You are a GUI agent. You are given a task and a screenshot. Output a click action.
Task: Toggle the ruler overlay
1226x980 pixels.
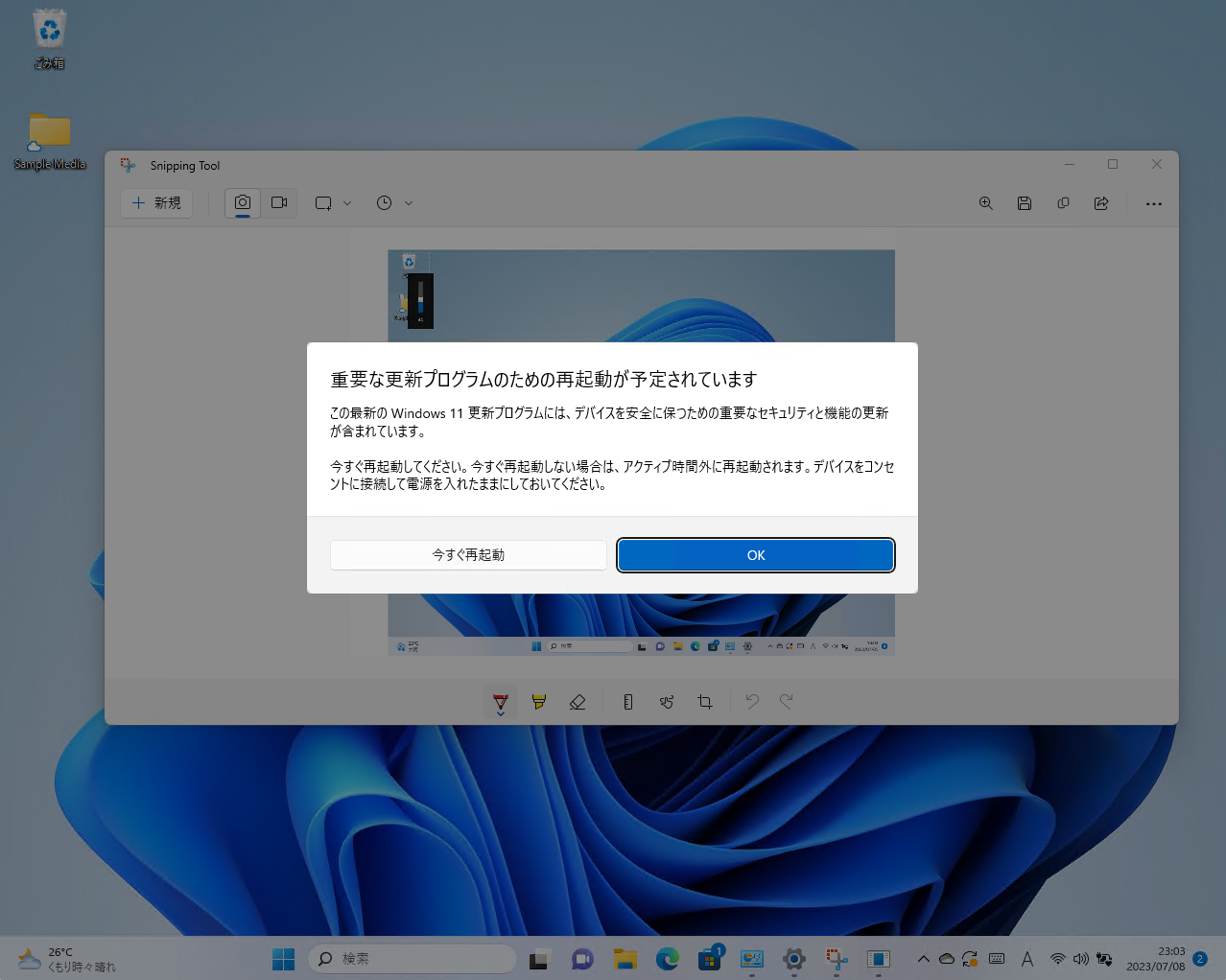(627, 701)
